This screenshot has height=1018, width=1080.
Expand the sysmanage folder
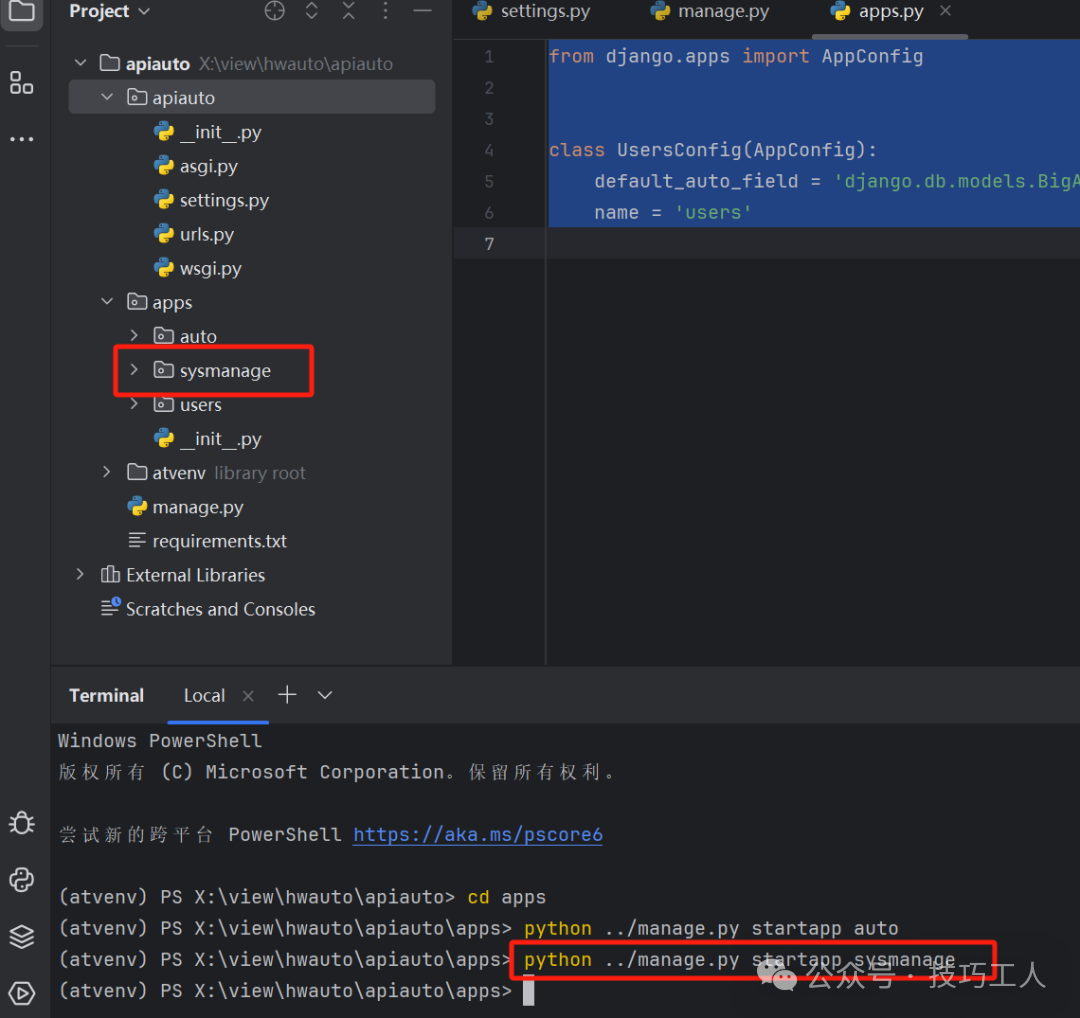tap(134, 370)
